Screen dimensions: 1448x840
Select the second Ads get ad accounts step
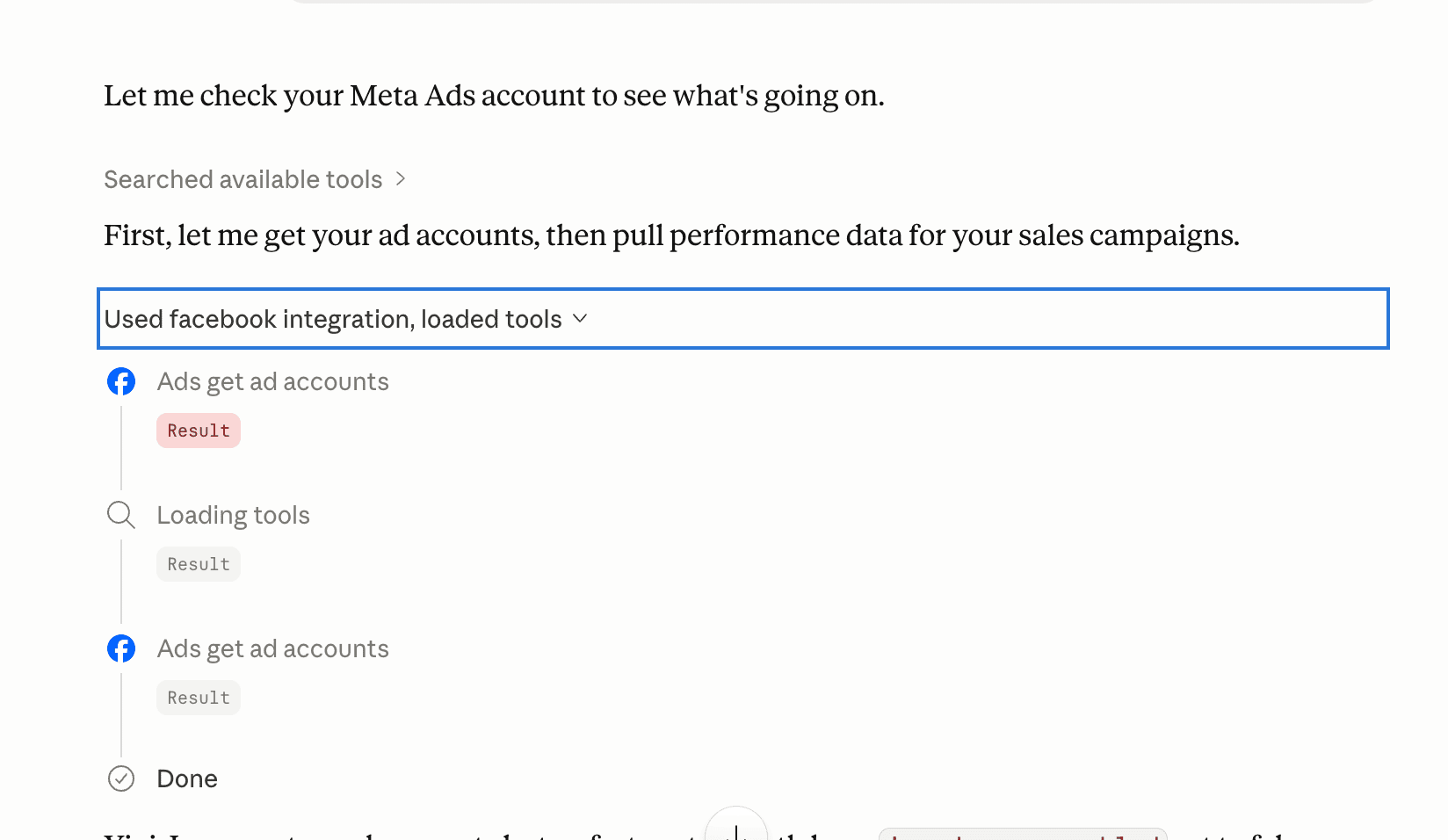click(x=272, y=648)
